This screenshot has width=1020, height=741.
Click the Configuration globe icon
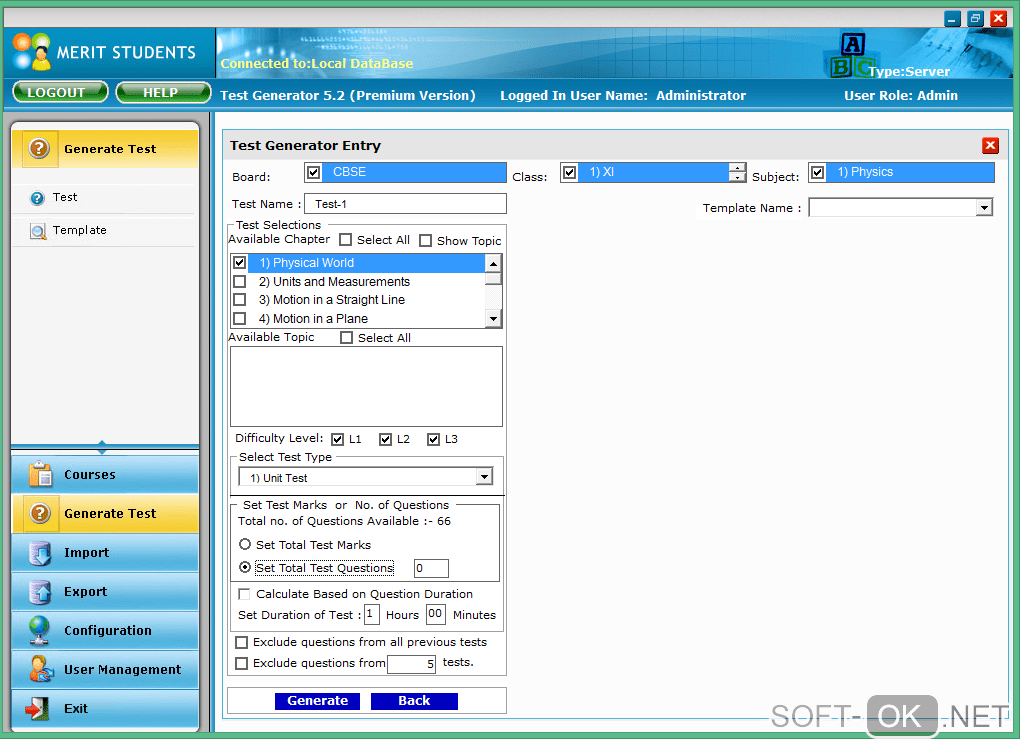point(40,630)
